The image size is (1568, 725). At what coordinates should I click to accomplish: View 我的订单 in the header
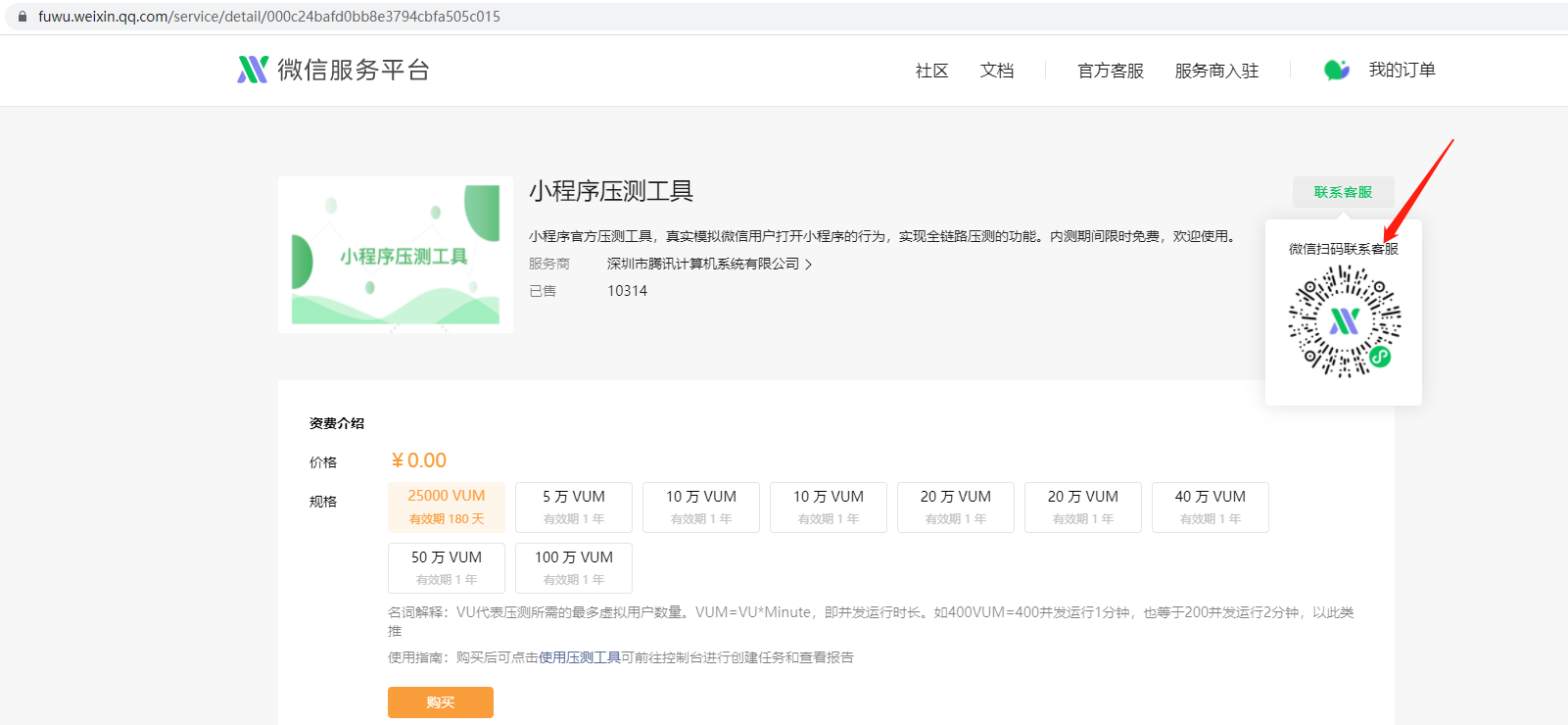click(x=1402, y=70)
